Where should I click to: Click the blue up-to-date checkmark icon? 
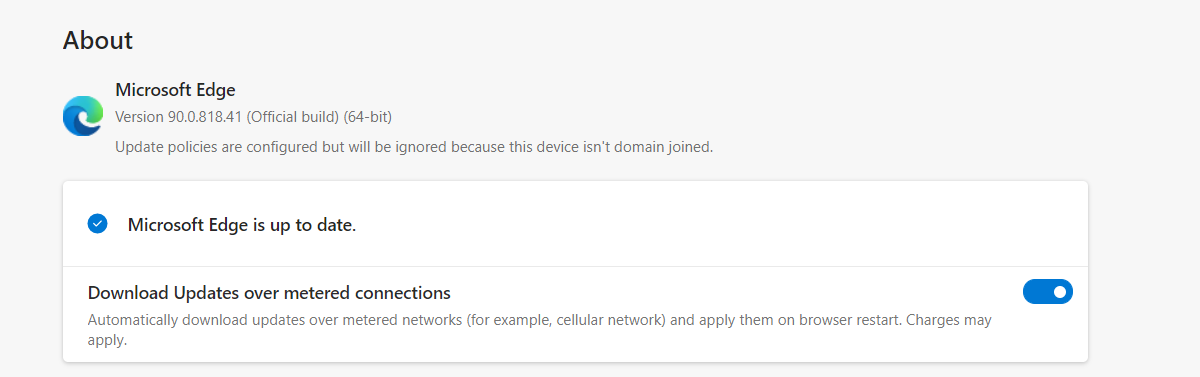pos(97,224)
